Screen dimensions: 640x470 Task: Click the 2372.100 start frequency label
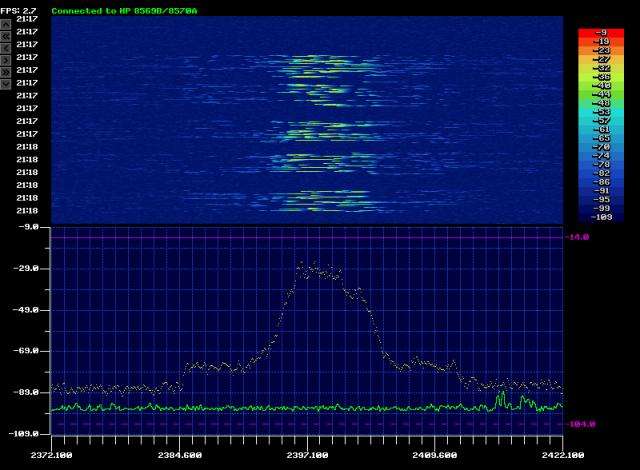click(x=51, y=455)
